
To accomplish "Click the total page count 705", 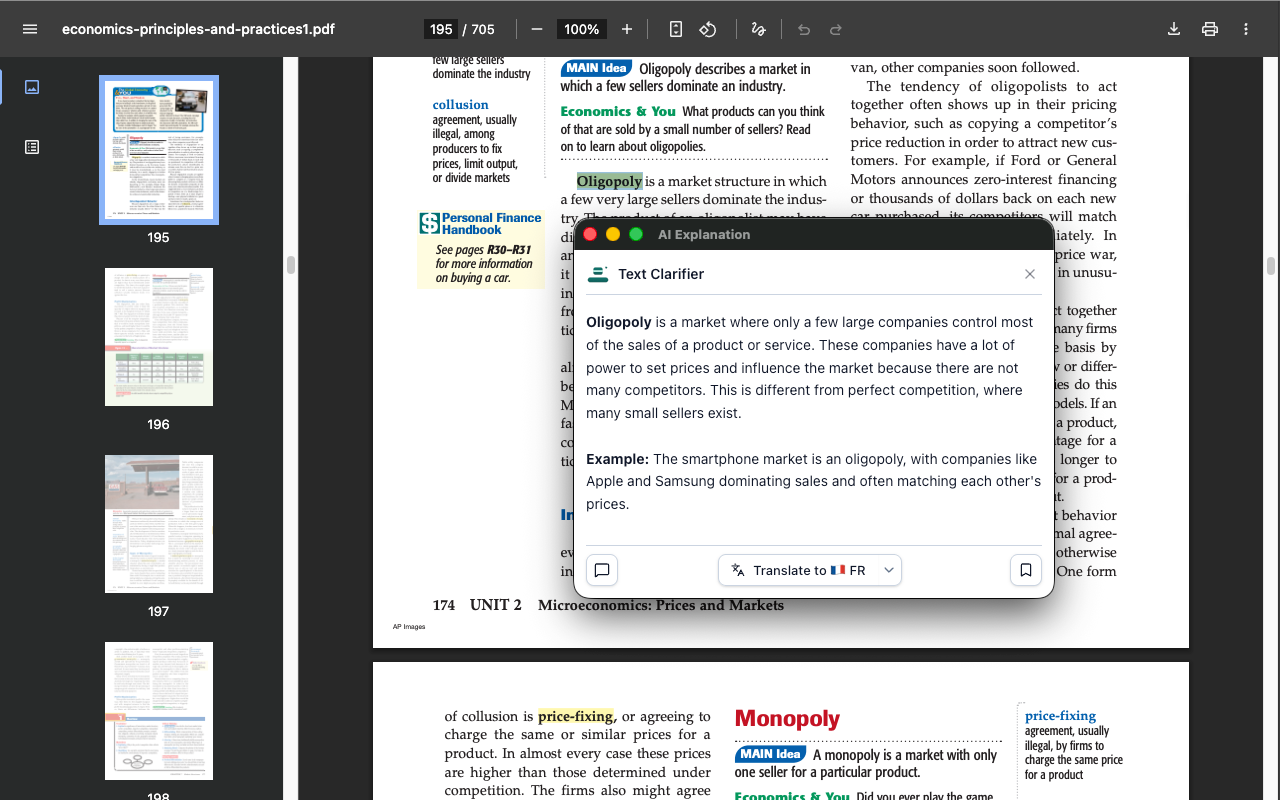I will 483,29.
